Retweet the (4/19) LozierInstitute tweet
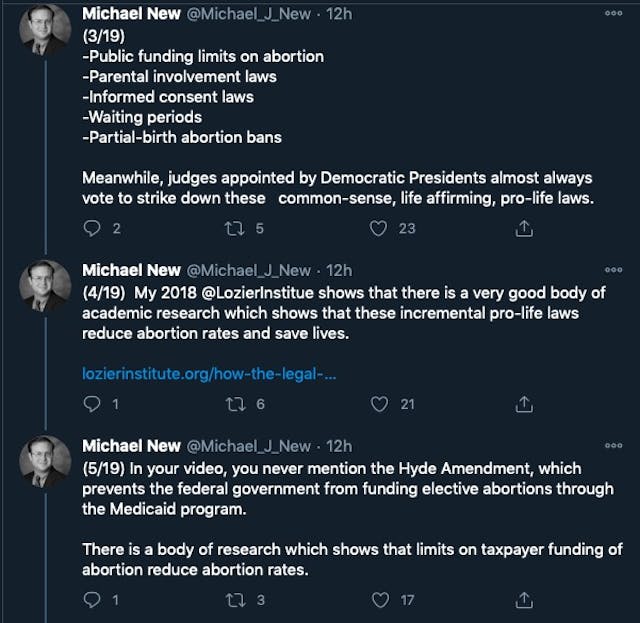This screenshot has width=640, height=623. (236, 404)
